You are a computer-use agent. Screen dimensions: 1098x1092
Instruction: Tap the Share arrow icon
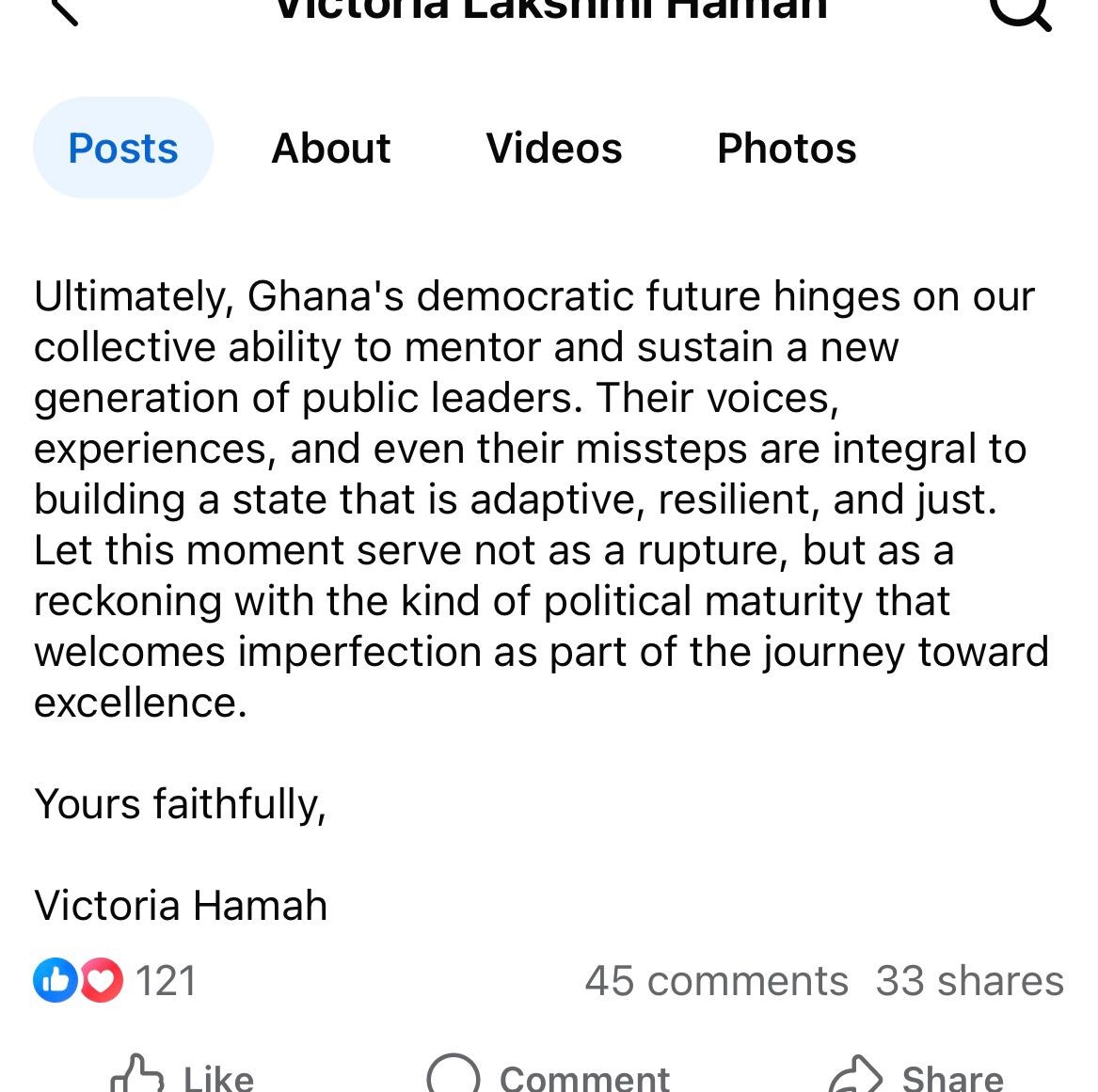click(855, 1074)
